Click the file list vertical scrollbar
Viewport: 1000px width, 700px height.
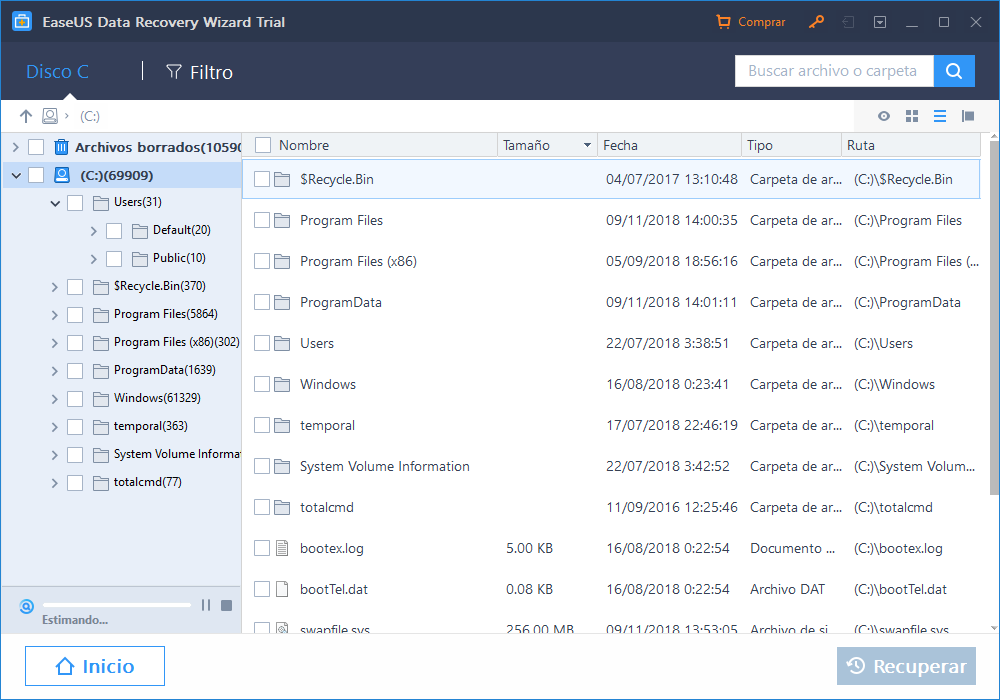(994, 317)
